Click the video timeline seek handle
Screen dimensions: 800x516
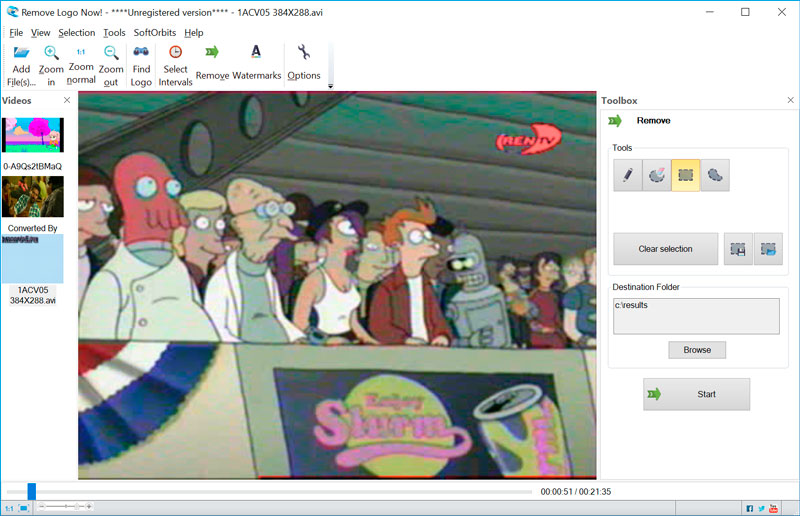click(x=32, y=492)
